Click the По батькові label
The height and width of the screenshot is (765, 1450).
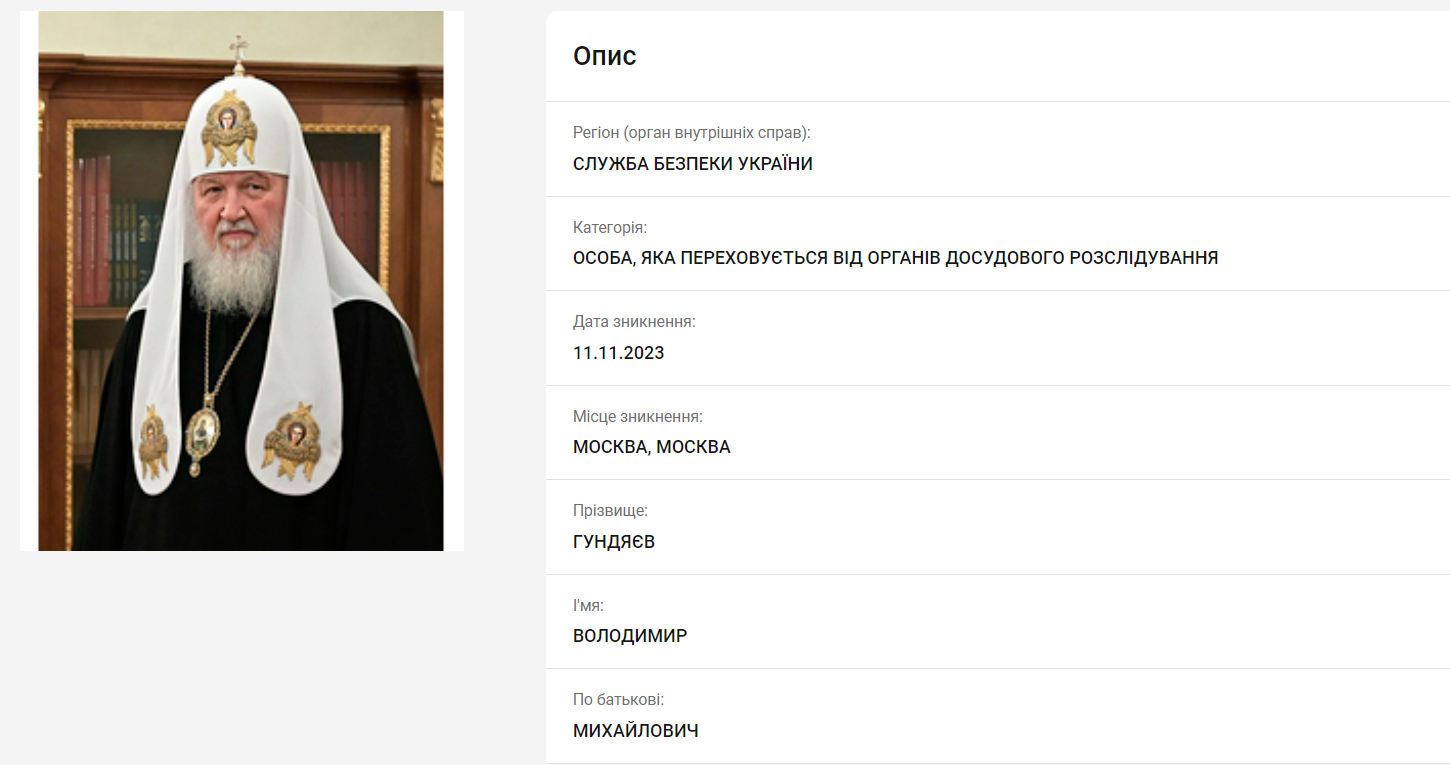(618, 699)
